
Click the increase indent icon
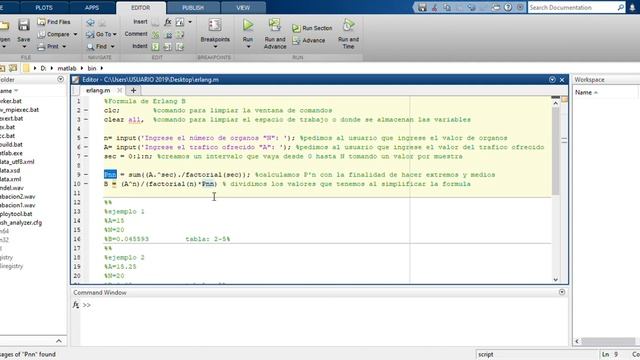tap(168, 47)
